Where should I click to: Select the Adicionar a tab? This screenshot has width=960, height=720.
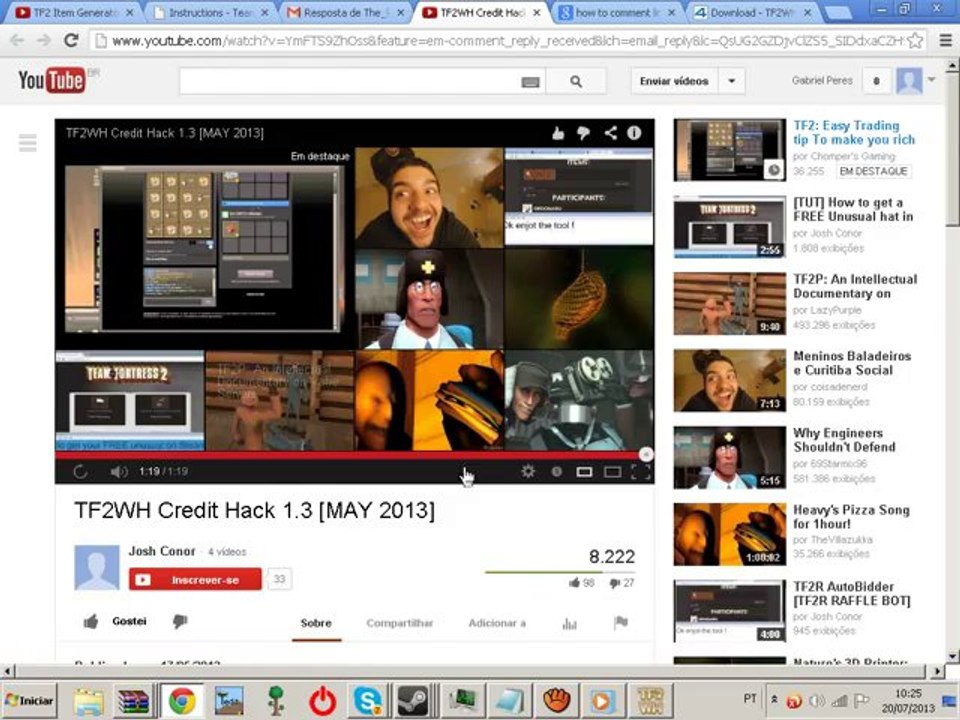click(x=497, y=623)
